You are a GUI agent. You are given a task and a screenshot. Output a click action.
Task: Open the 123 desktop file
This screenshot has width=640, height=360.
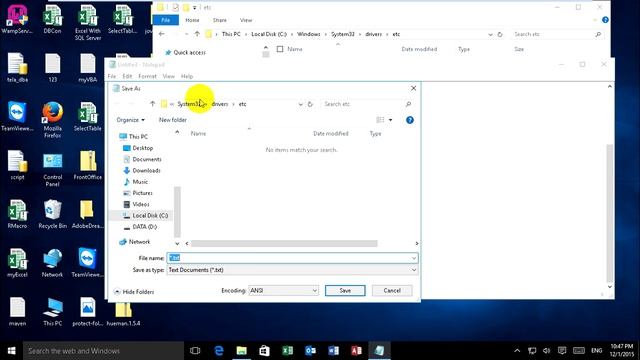(x=52, y=68)
